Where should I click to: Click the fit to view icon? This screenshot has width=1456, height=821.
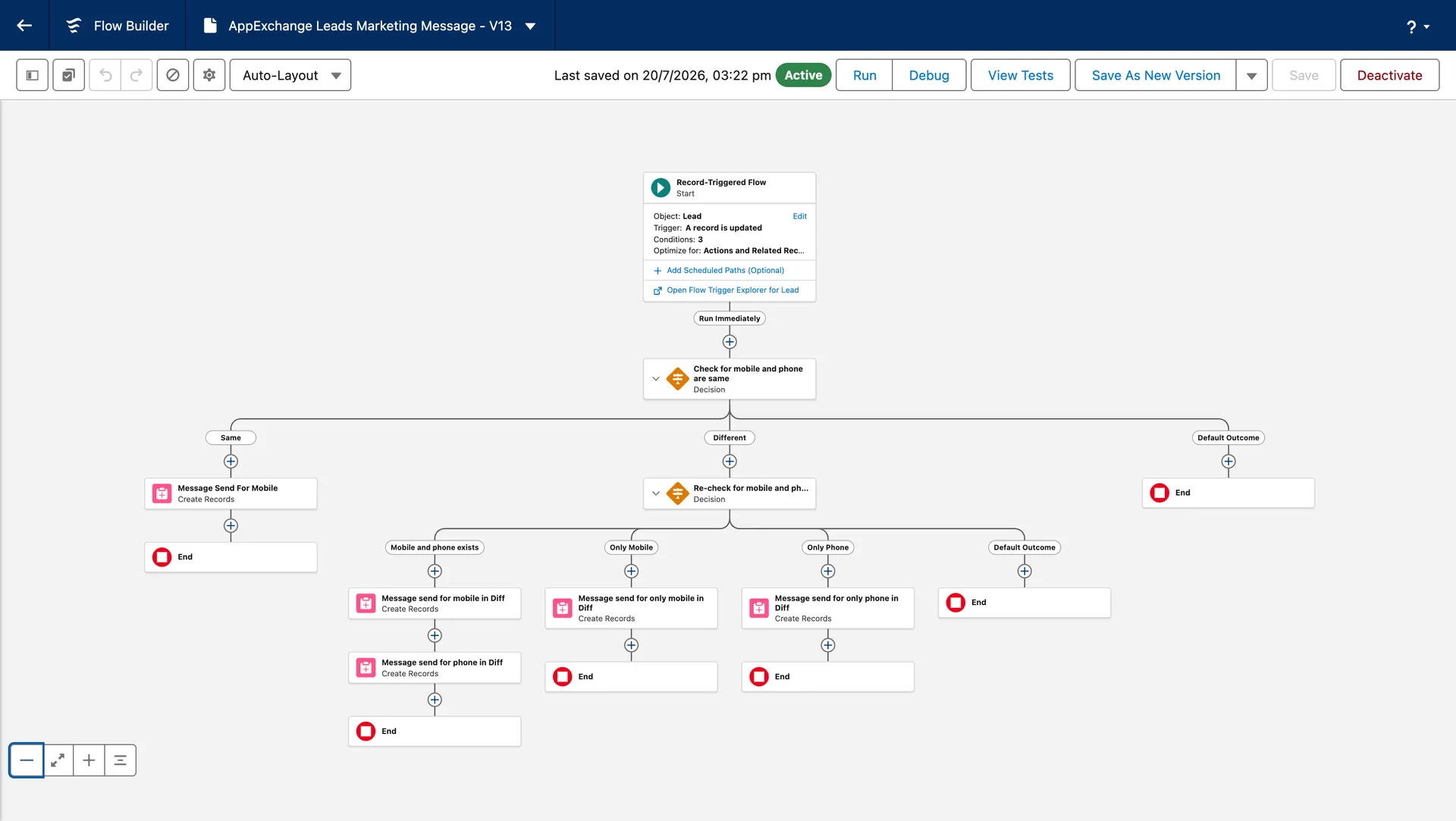pos(58,760)
